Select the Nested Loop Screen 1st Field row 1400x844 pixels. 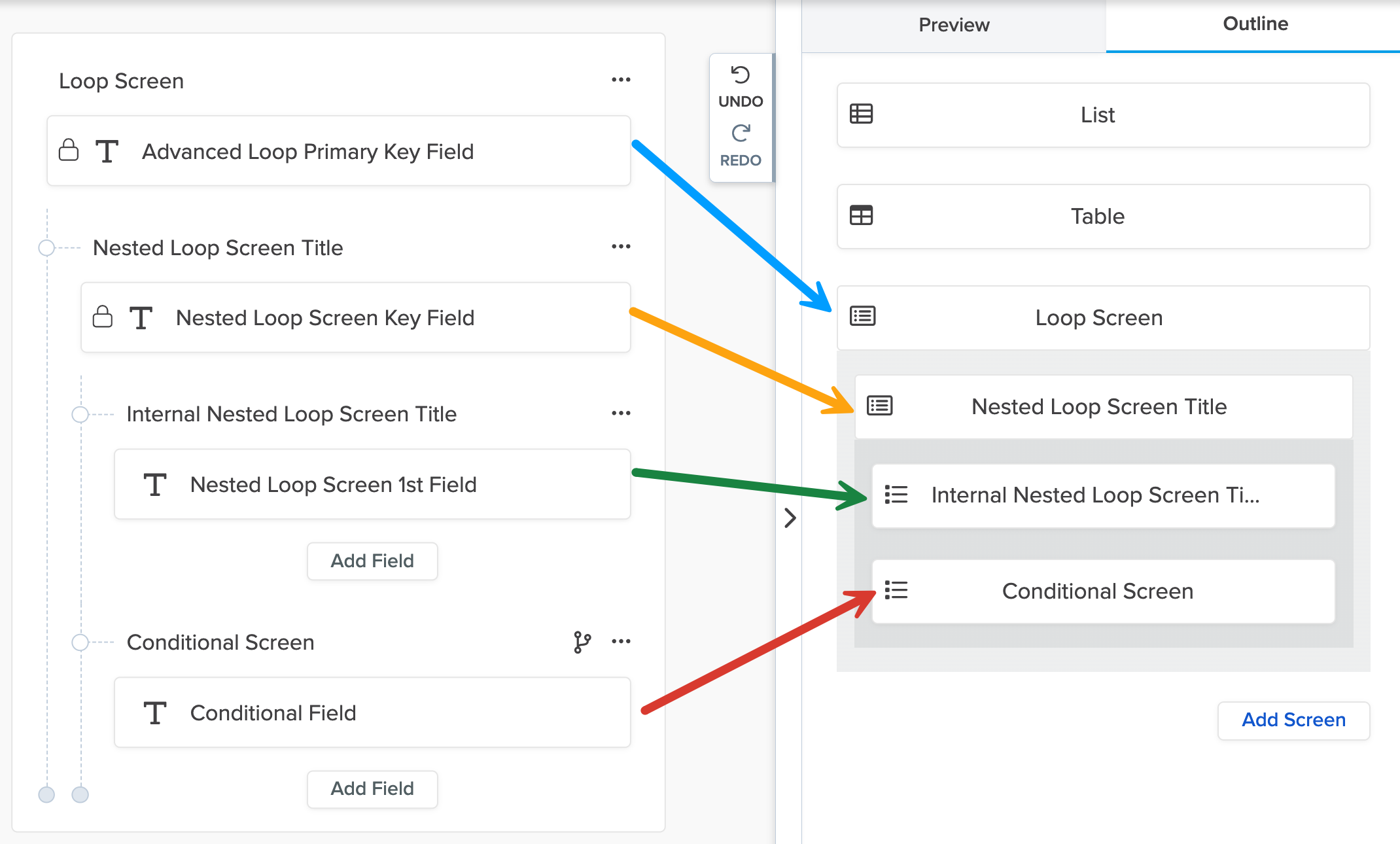click(x=372, y=485)
